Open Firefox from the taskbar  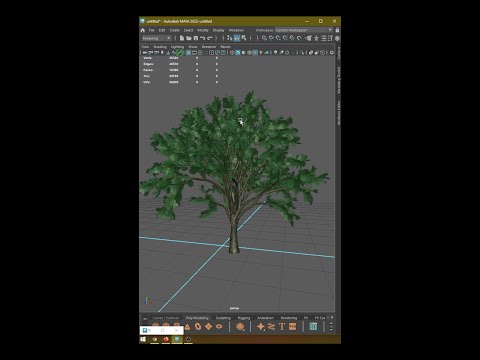click(x=166, y=339)
